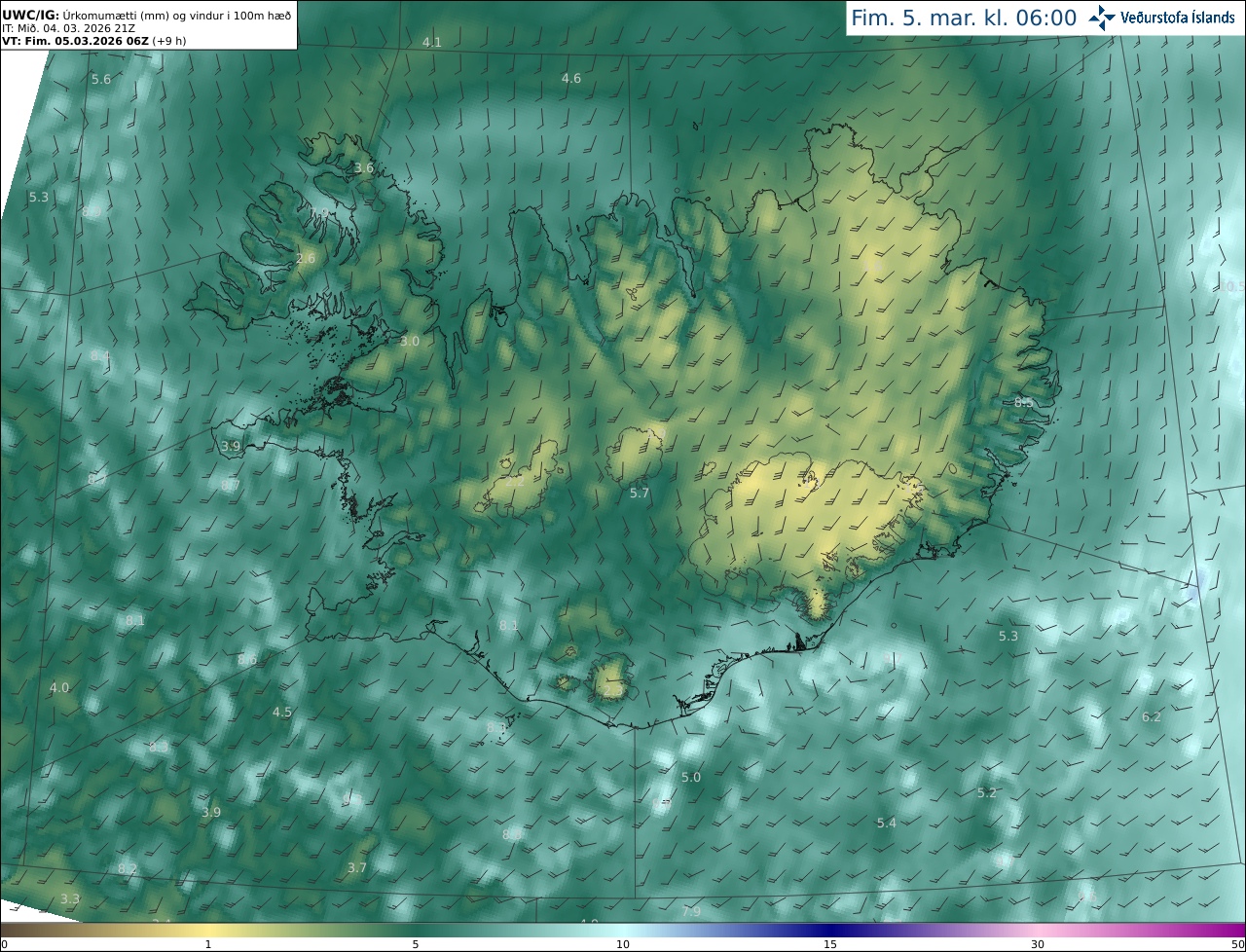
Task: Click the 'Veðurstofa Íslands' logo text
Action: tap(1177, 18)
